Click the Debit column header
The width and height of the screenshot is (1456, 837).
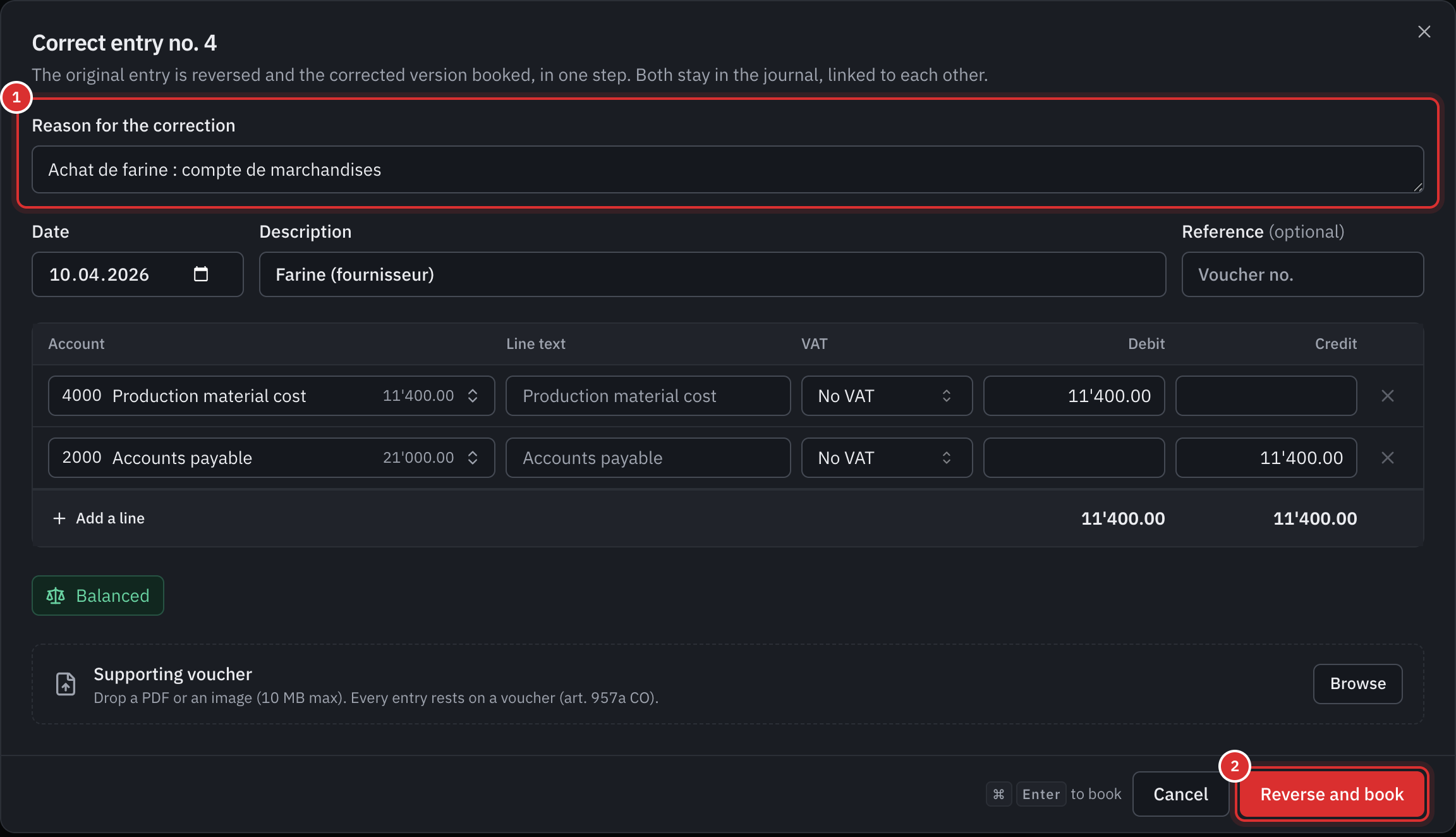1146,344
